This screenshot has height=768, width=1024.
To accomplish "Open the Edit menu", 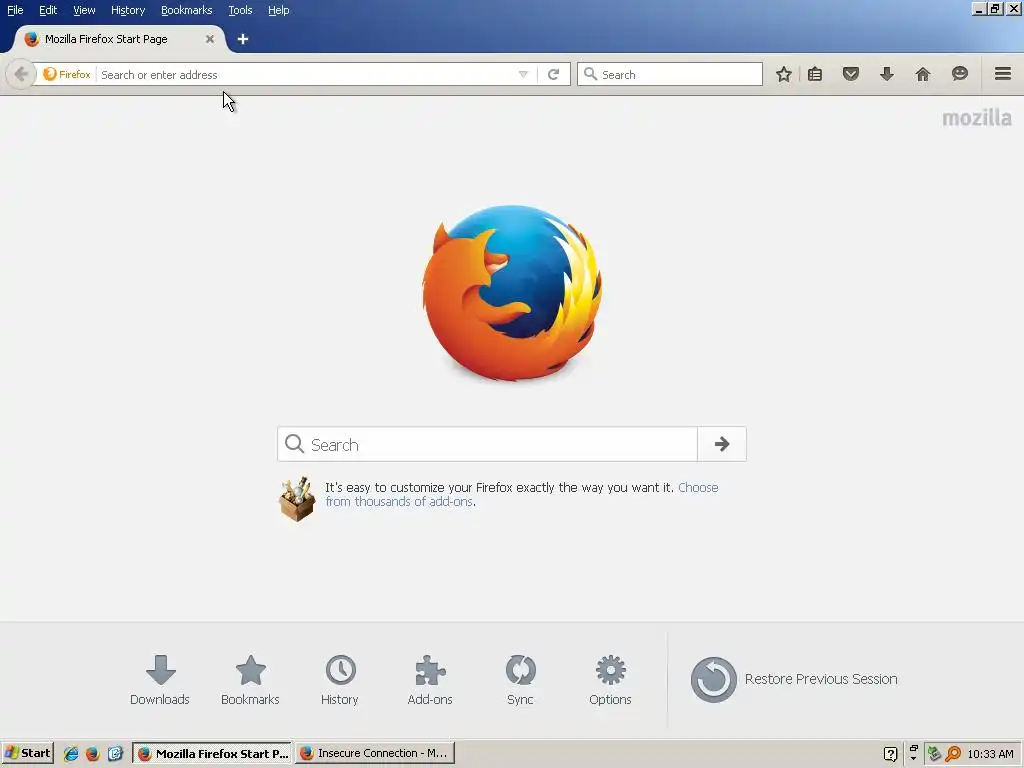I will coord(48,10).
